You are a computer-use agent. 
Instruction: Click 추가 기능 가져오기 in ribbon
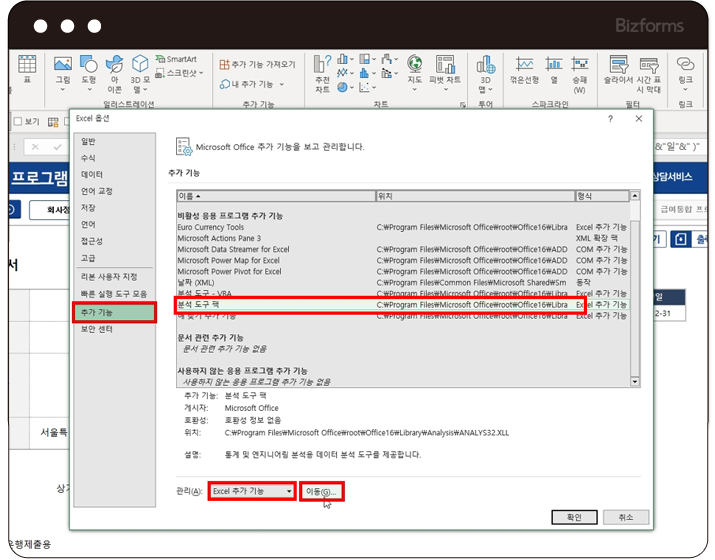pyautogui.click(x=257, y=64)
